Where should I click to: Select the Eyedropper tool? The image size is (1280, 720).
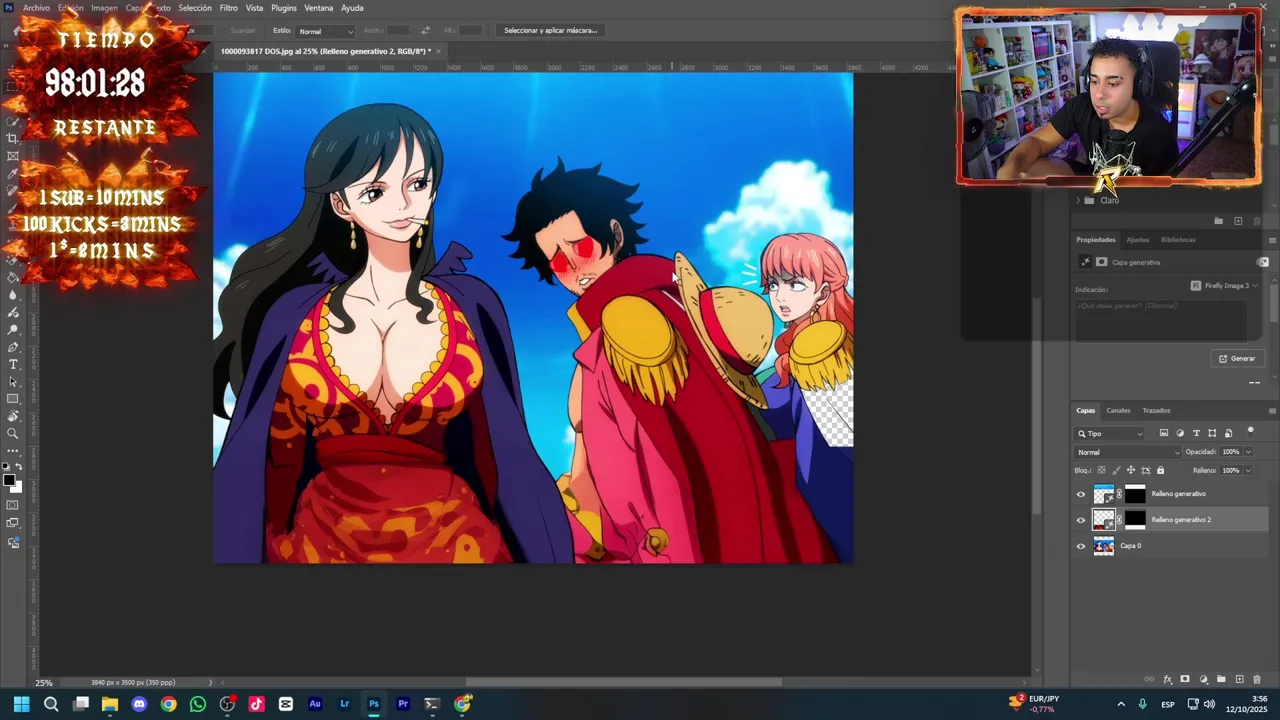pos(13,174)
